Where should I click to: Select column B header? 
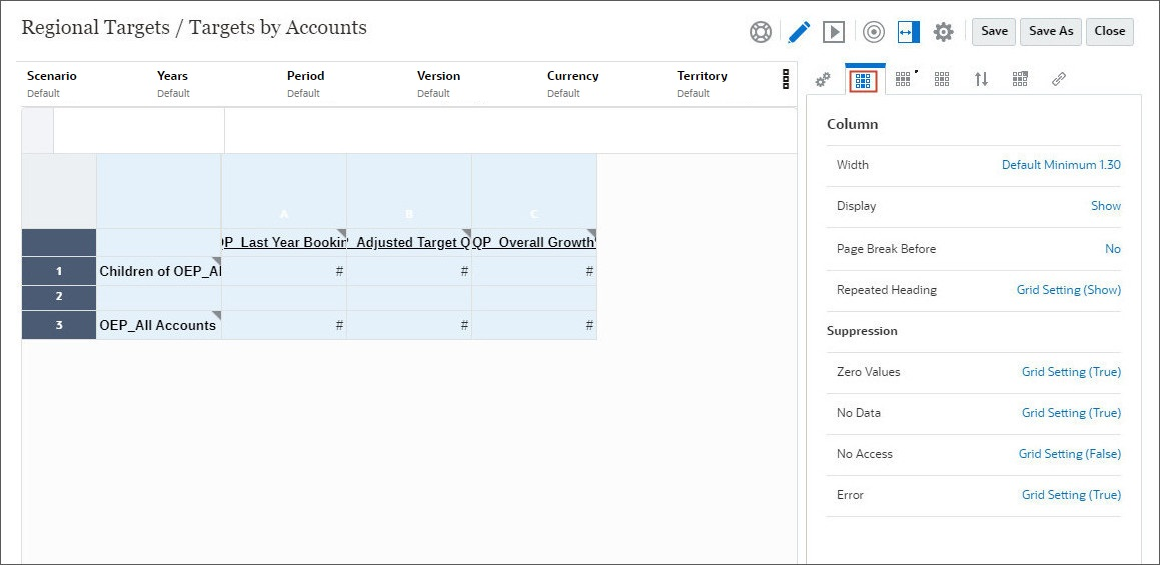pyautogui.click(x=408, y=192)
